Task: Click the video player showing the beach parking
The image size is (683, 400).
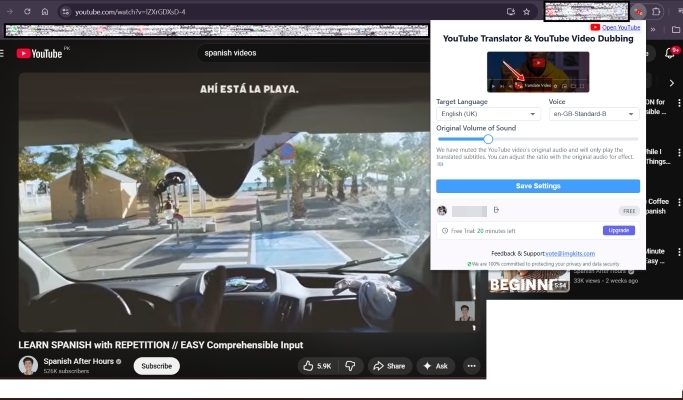Action: [x=224, y=203]
